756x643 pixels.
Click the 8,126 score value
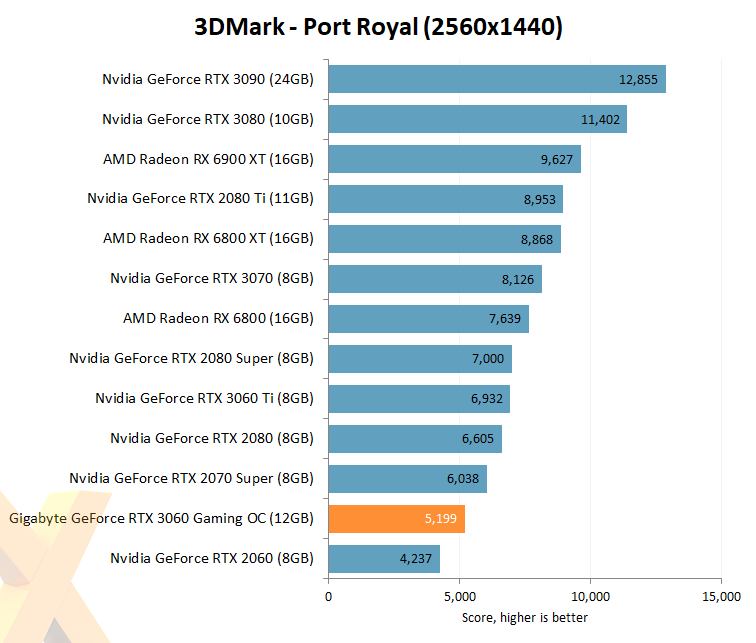(518, 280)
